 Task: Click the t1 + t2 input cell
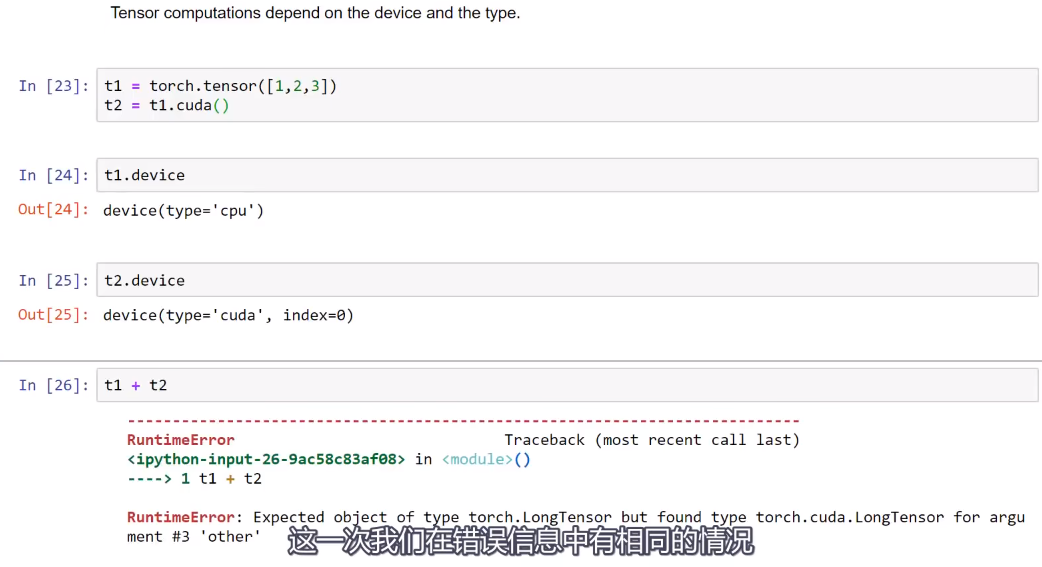tap(567, 385)
